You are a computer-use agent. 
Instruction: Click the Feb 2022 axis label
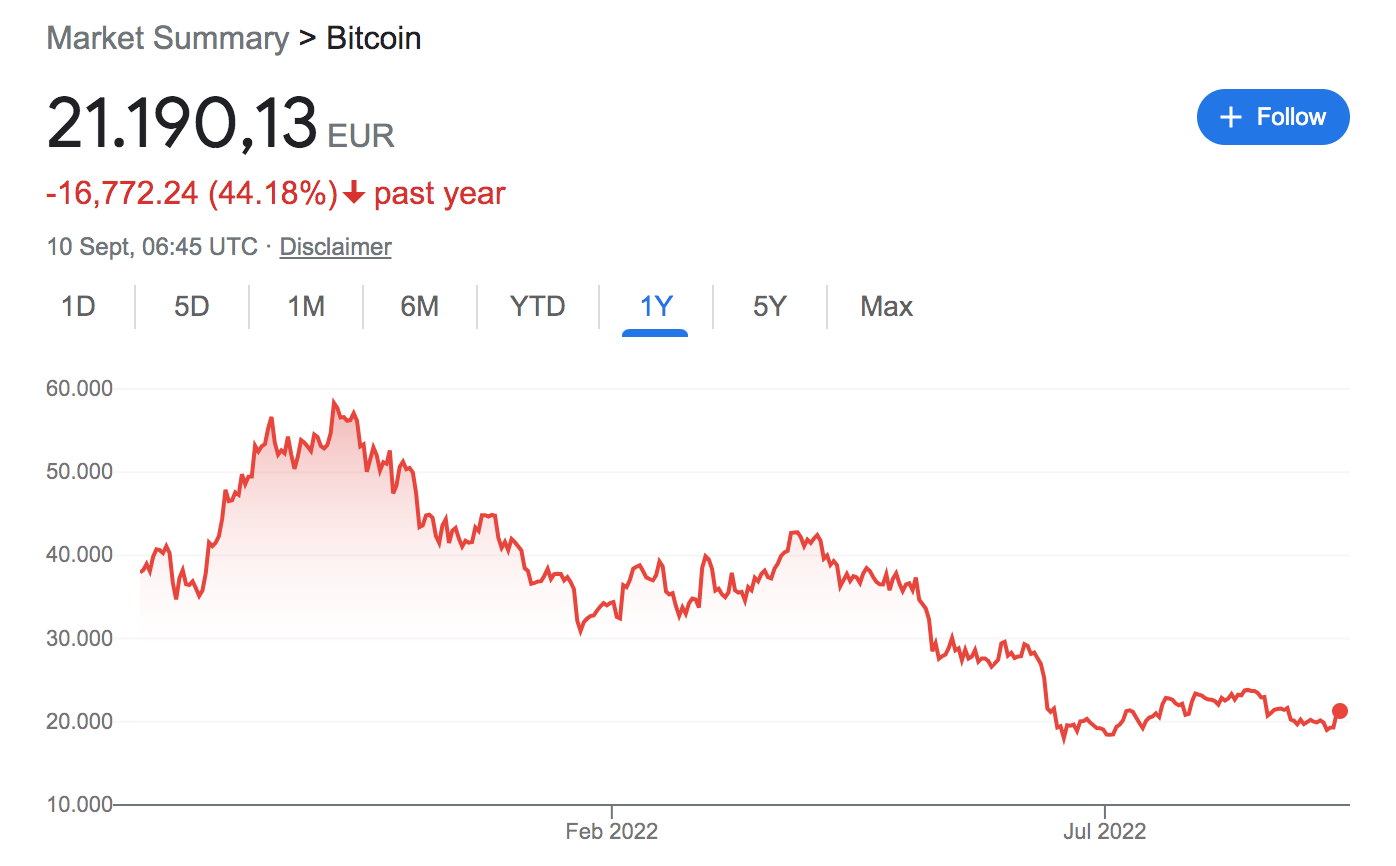[x=612, y=831]
